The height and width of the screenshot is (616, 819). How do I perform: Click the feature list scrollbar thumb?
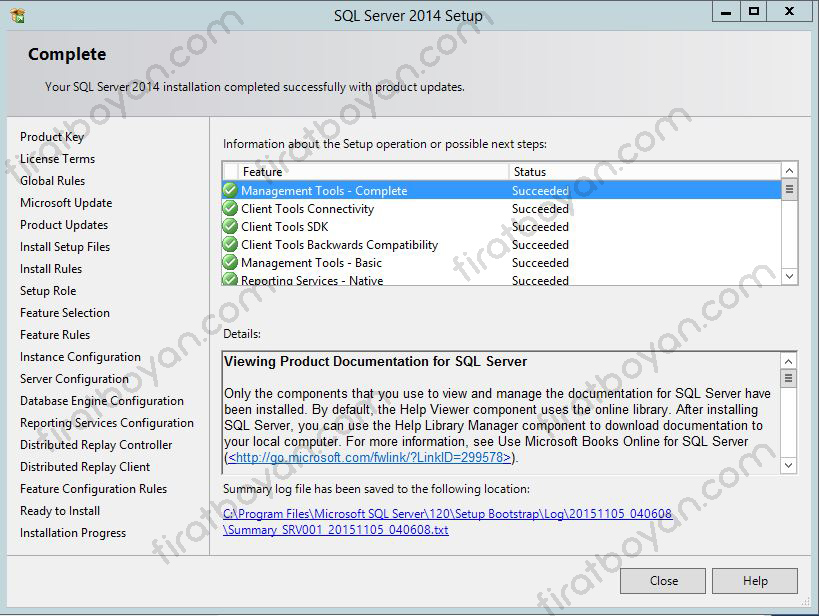point(789,189)
